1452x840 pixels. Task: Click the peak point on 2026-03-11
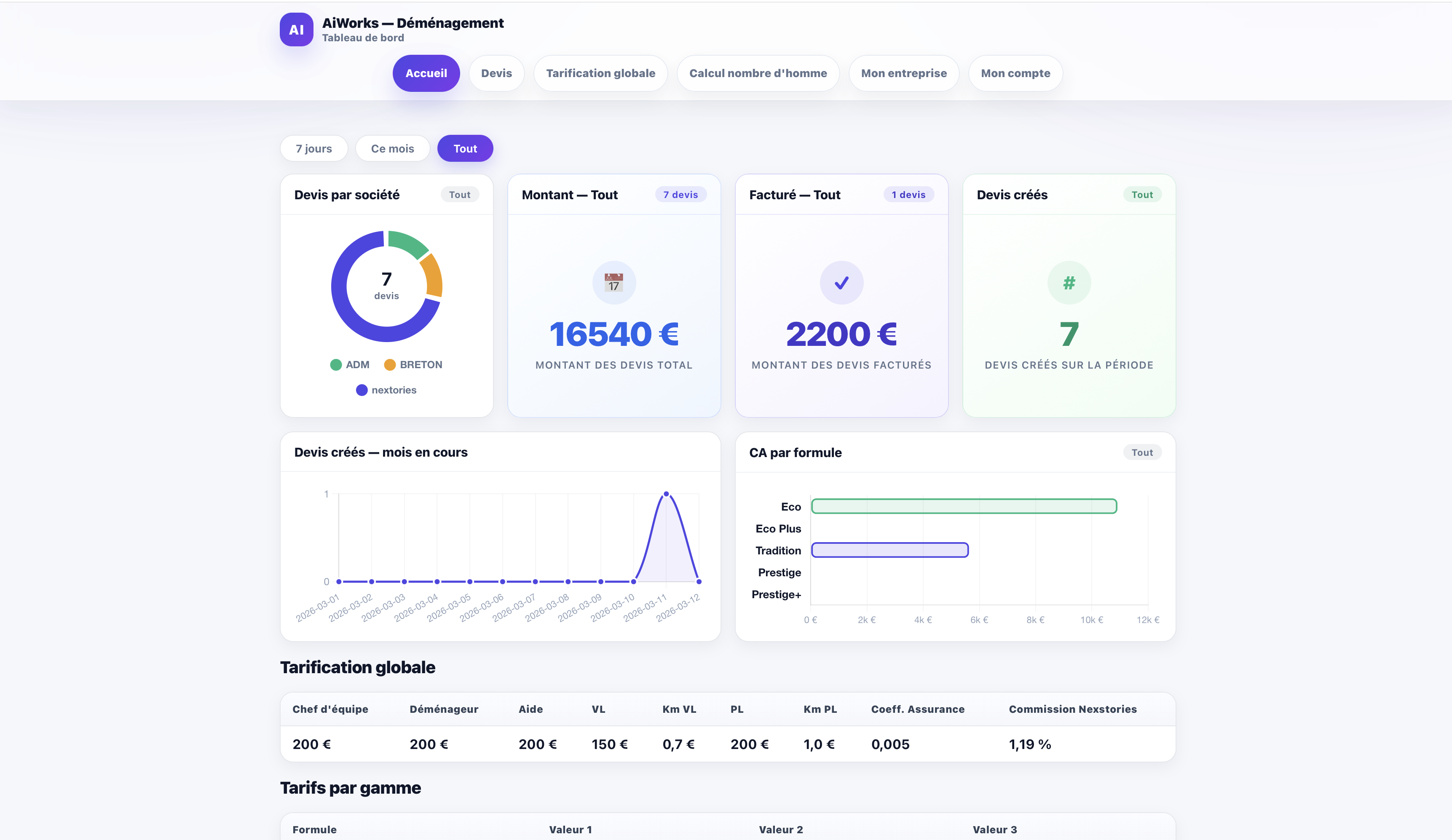[x=667, y=493]
